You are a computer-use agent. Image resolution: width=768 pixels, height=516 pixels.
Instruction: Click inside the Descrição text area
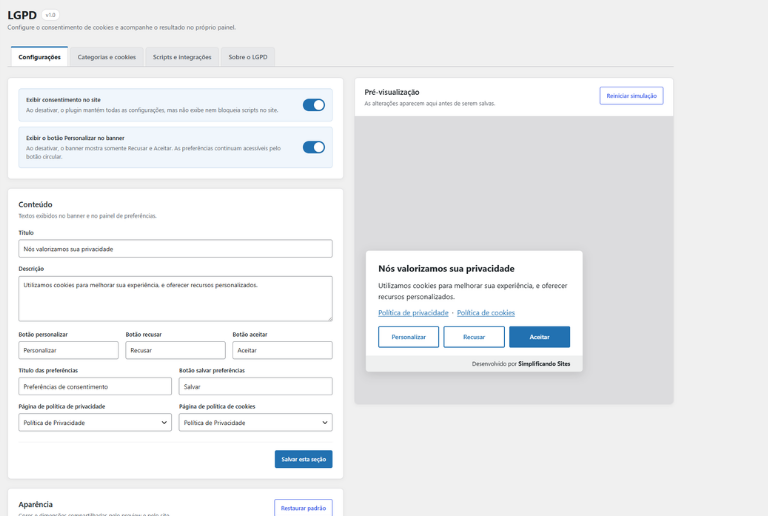coord(175,299)
